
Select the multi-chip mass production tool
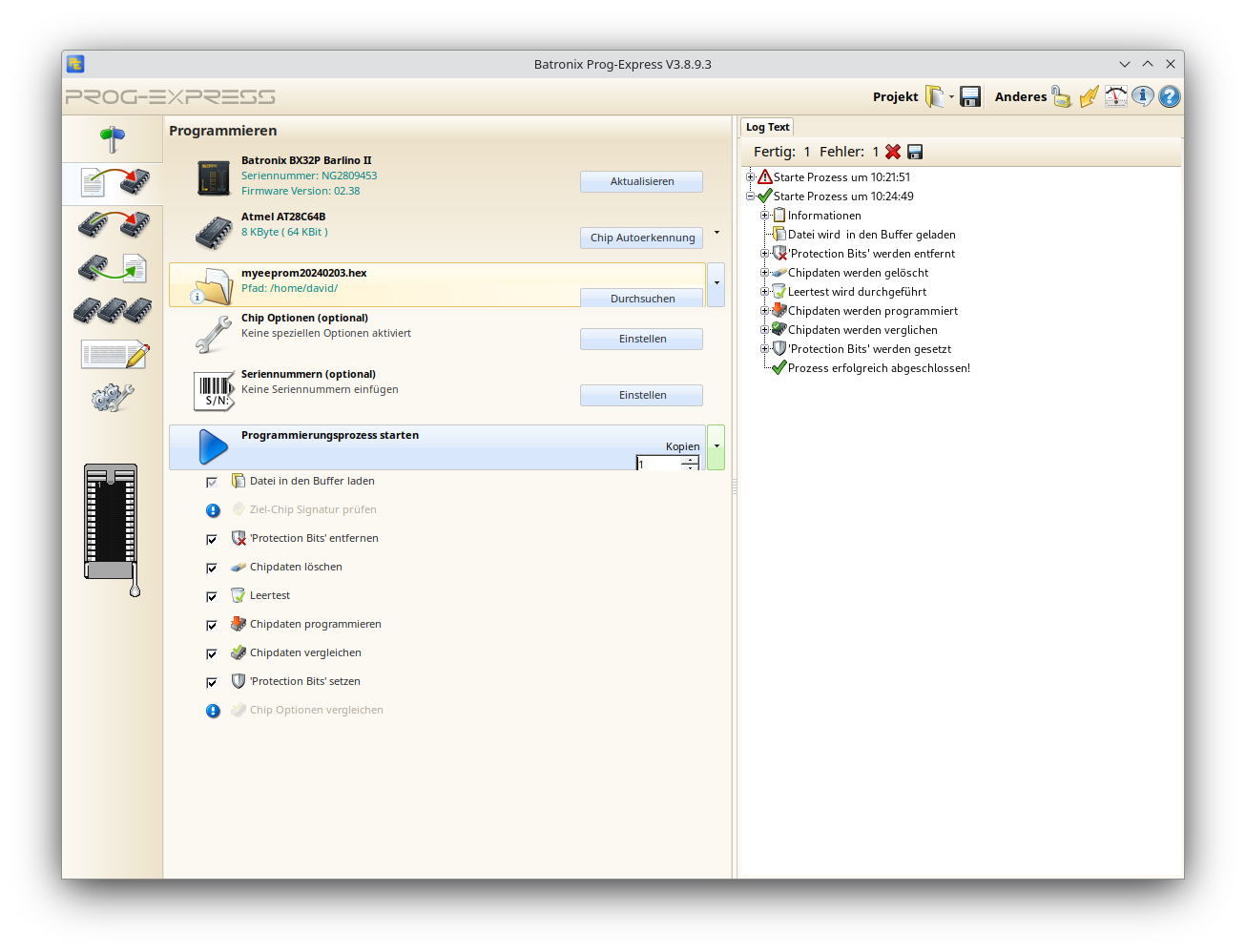(113, 310)
